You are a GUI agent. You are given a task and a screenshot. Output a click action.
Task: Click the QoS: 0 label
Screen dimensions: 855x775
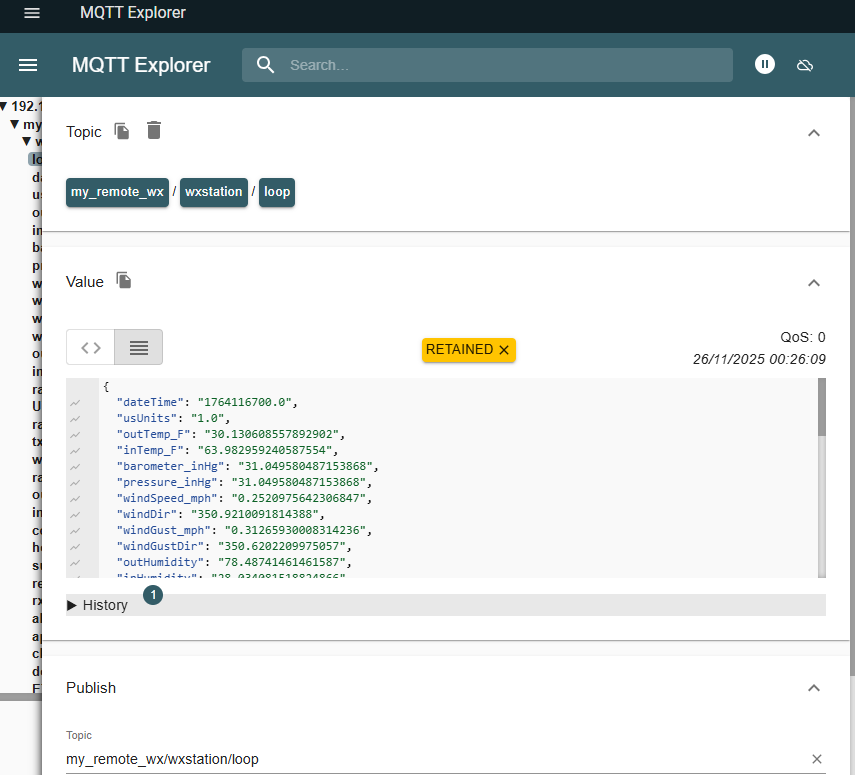click(x=803, y=337)
